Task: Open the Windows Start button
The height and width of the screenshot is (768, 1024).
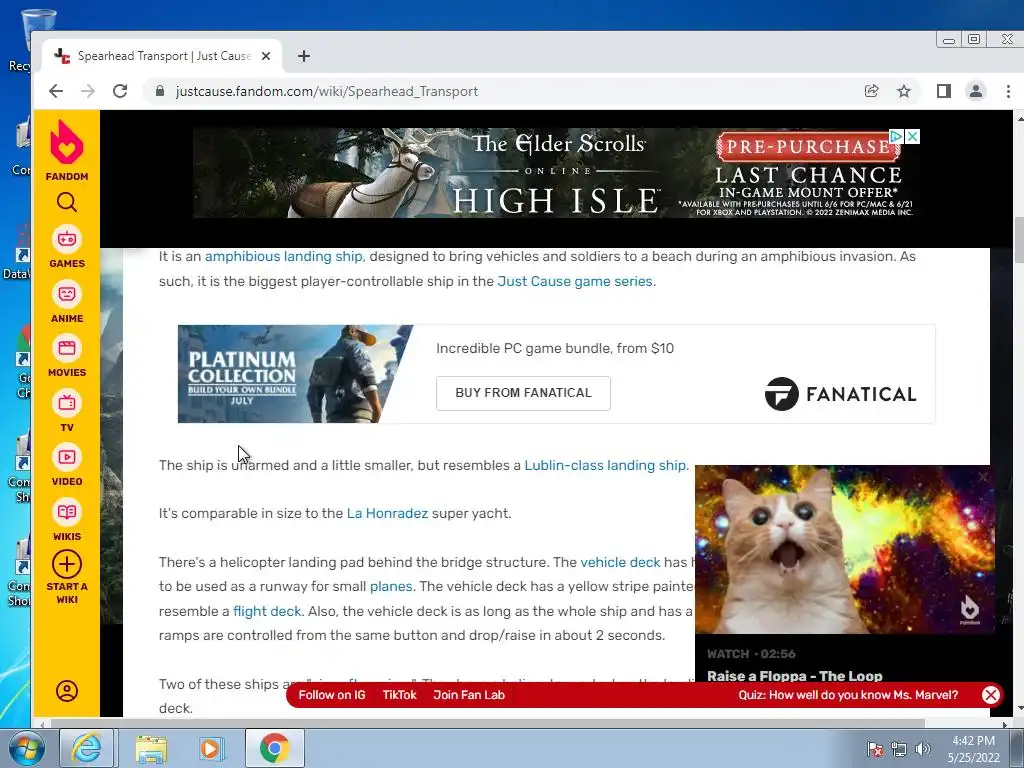Action: [x=26, y=748]
